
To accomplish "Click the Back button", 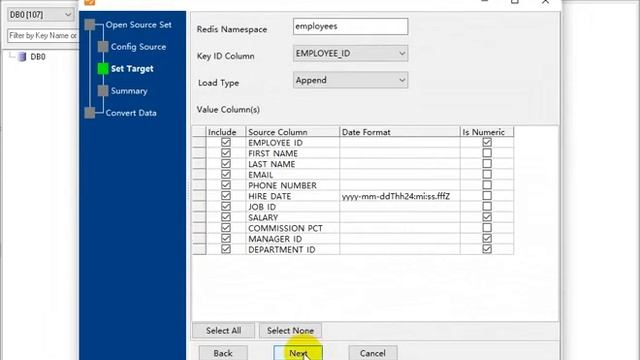I will [x=223, y=353].
